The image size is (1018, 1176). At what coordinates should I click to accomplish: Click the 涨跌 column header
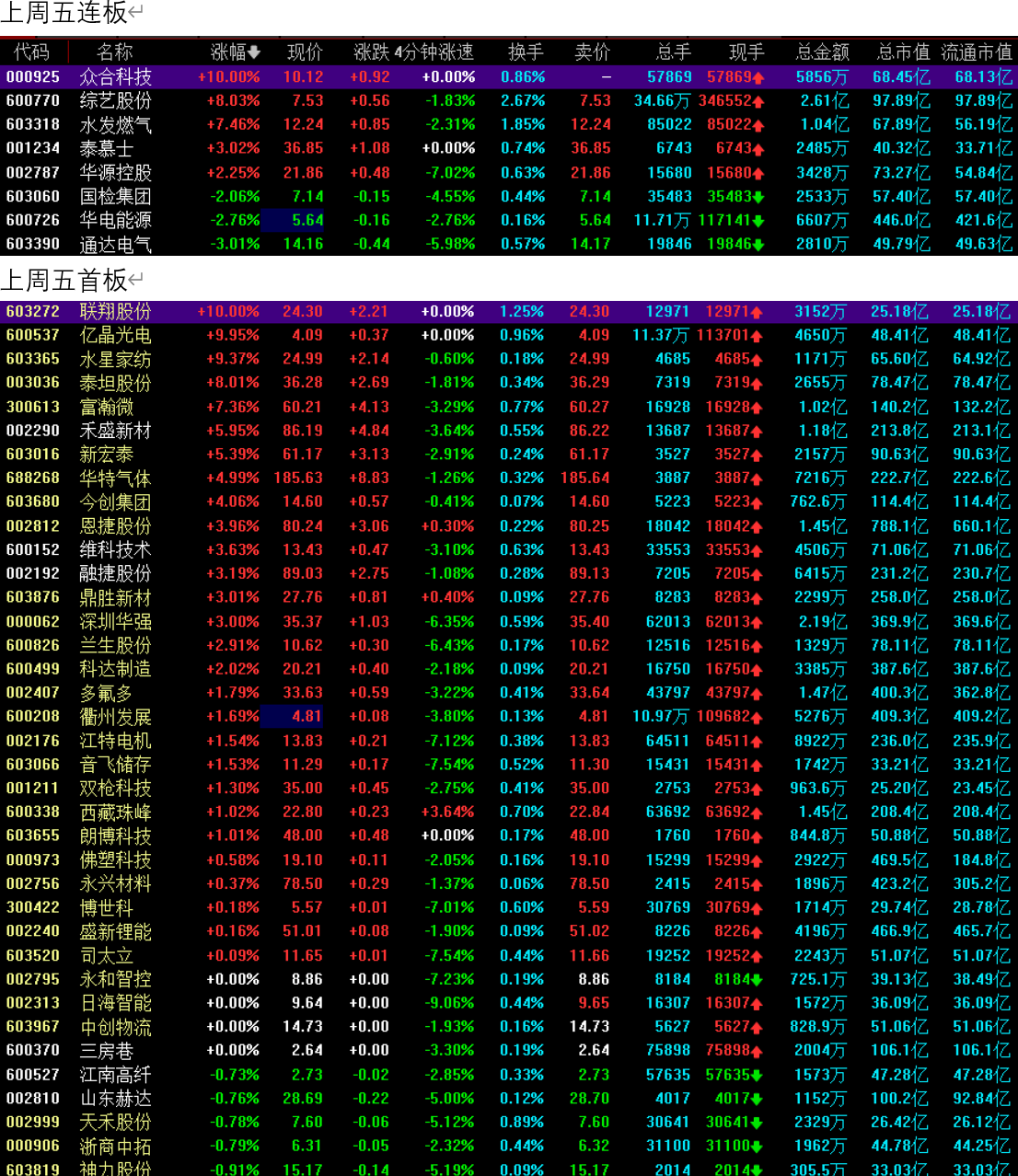click(x=372, y=52)
